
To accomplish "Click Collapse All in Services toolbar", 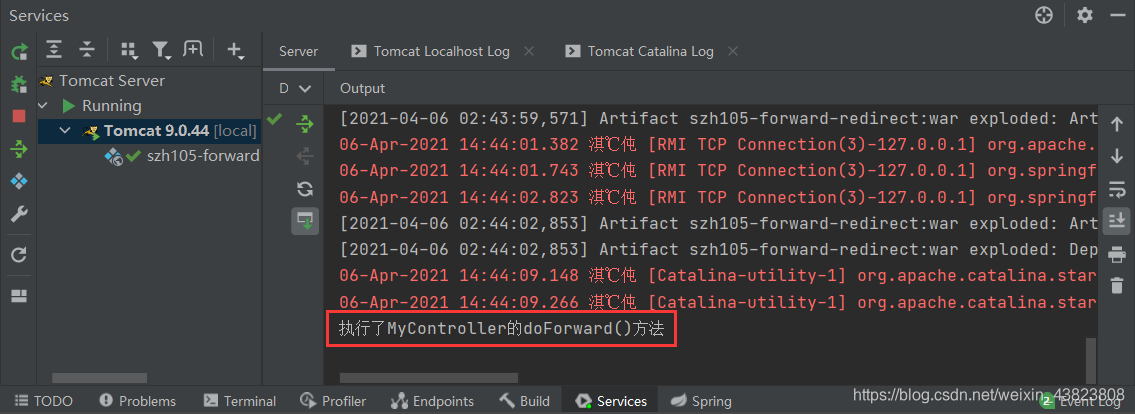I will click(87, 50).
